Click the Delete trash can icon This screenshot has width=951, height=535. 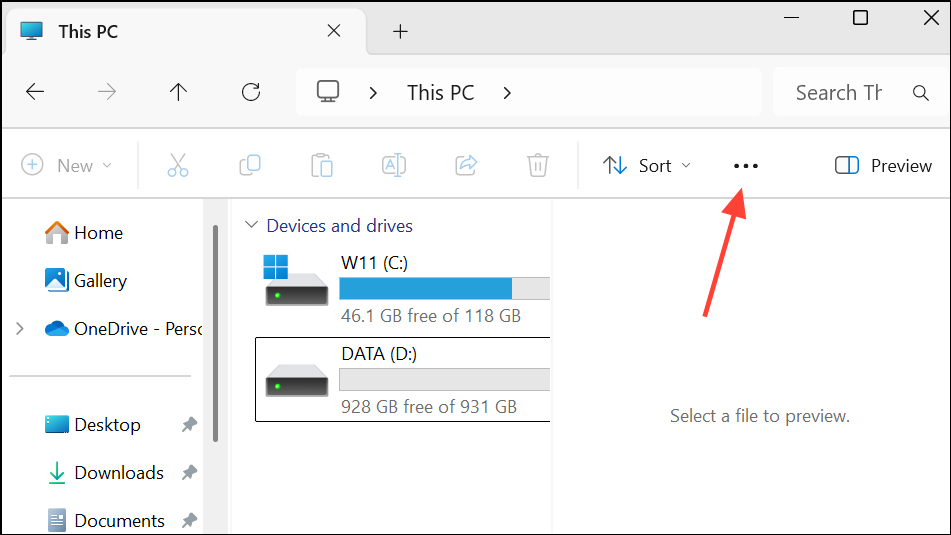coord(538,165)
